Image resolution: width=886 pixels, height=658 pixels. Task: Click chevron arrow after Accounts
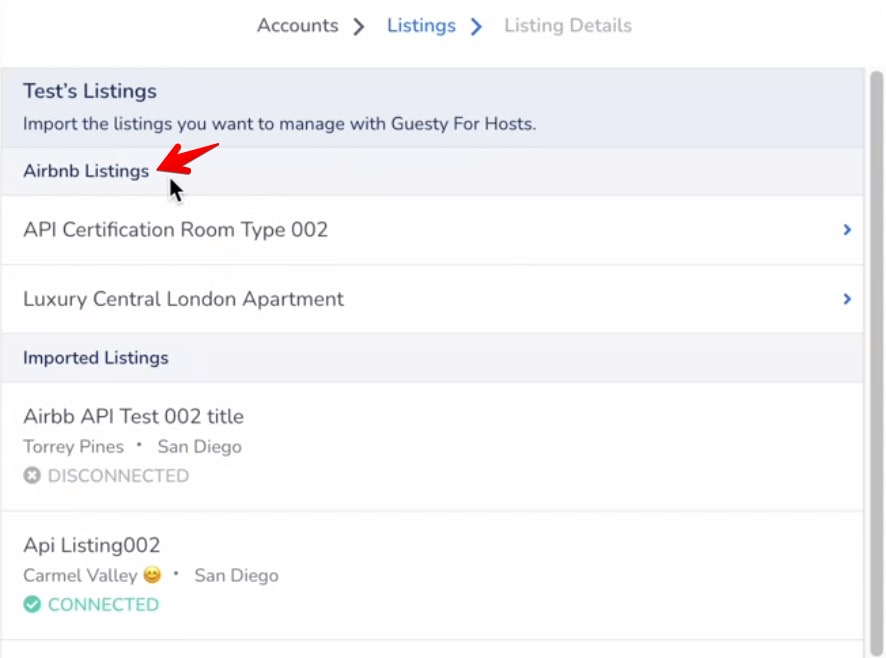coord(359,27)
